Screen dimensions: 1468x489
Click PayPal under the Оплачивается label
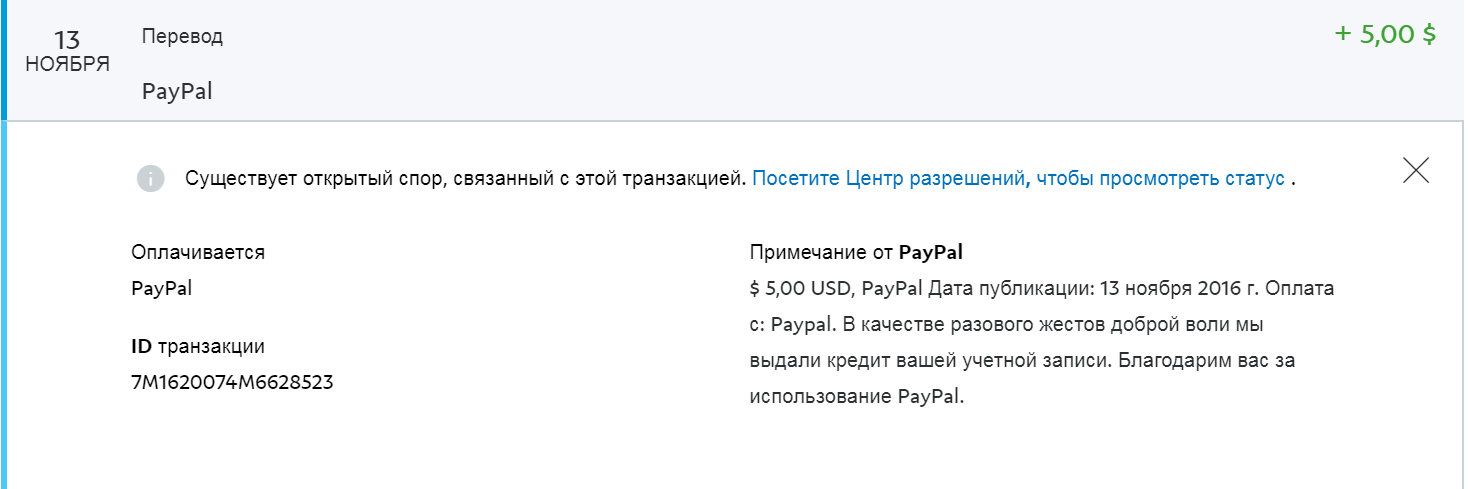[161, 288]
